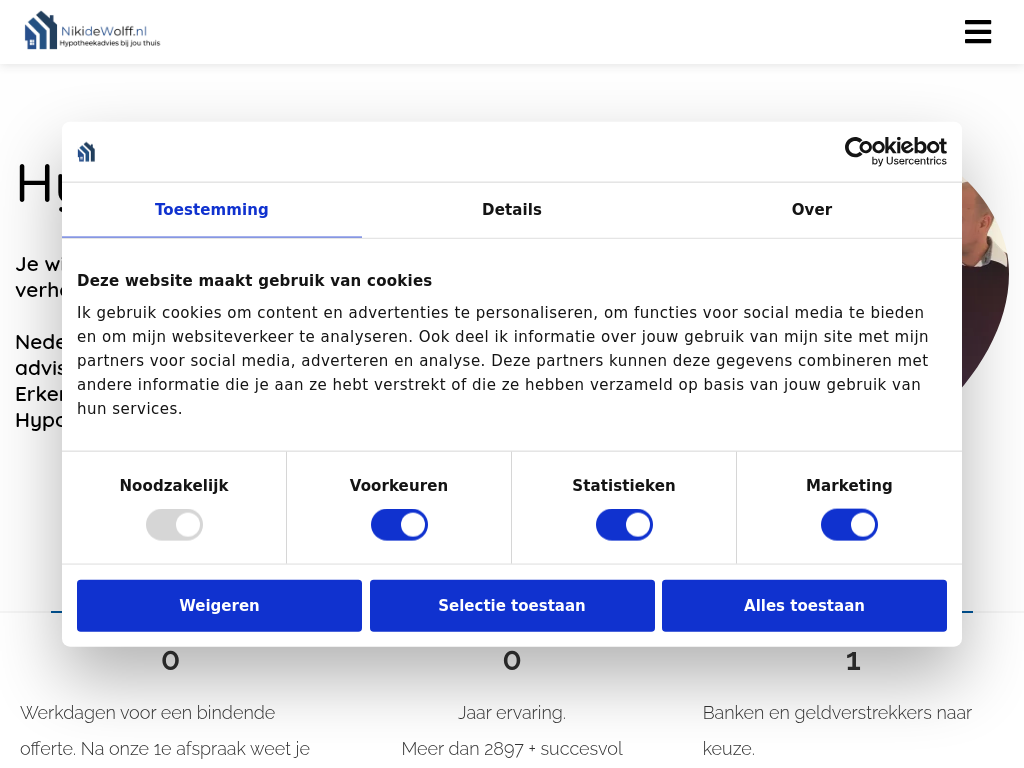This screenshot has width=1024, height=768.
Task: Click the 'Jaar ervaring' statistic text
Action: [511, 713]
